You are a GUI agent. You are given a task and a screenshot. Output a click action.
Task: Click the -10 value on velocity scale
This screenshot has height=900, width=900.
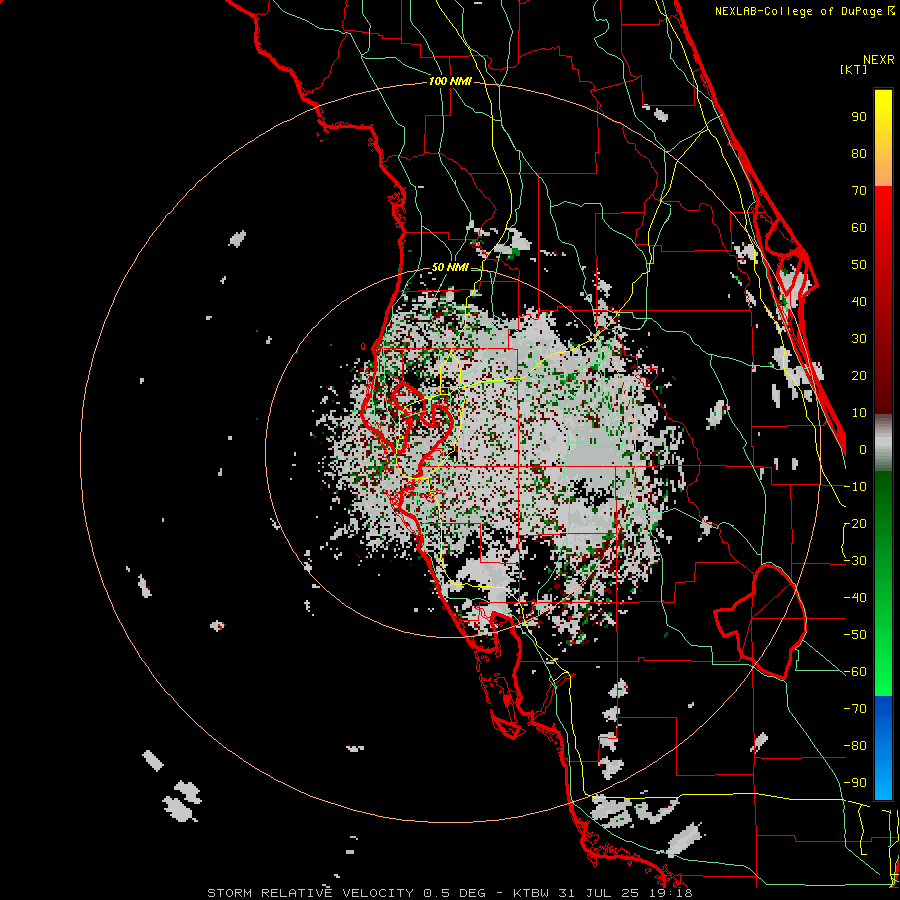(855, 487)
